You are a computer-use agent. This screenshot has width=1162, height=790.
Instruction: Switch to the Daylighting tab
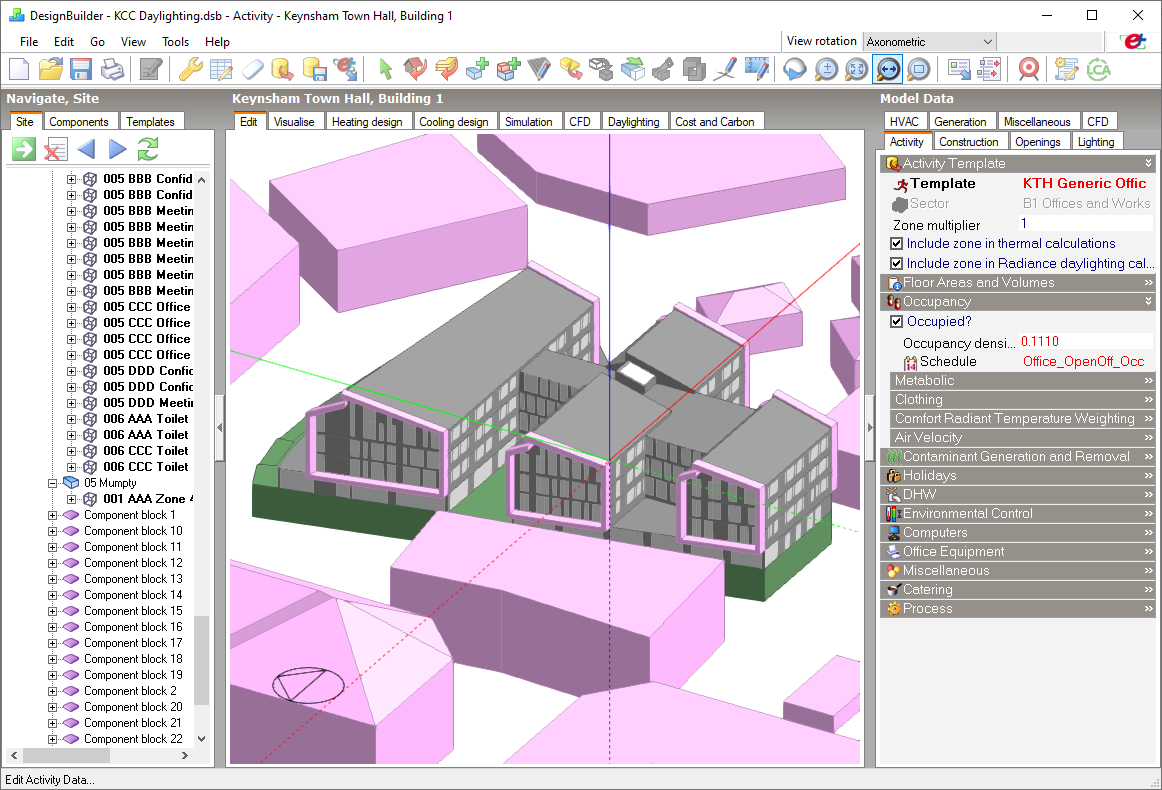[x=633, y=122]
